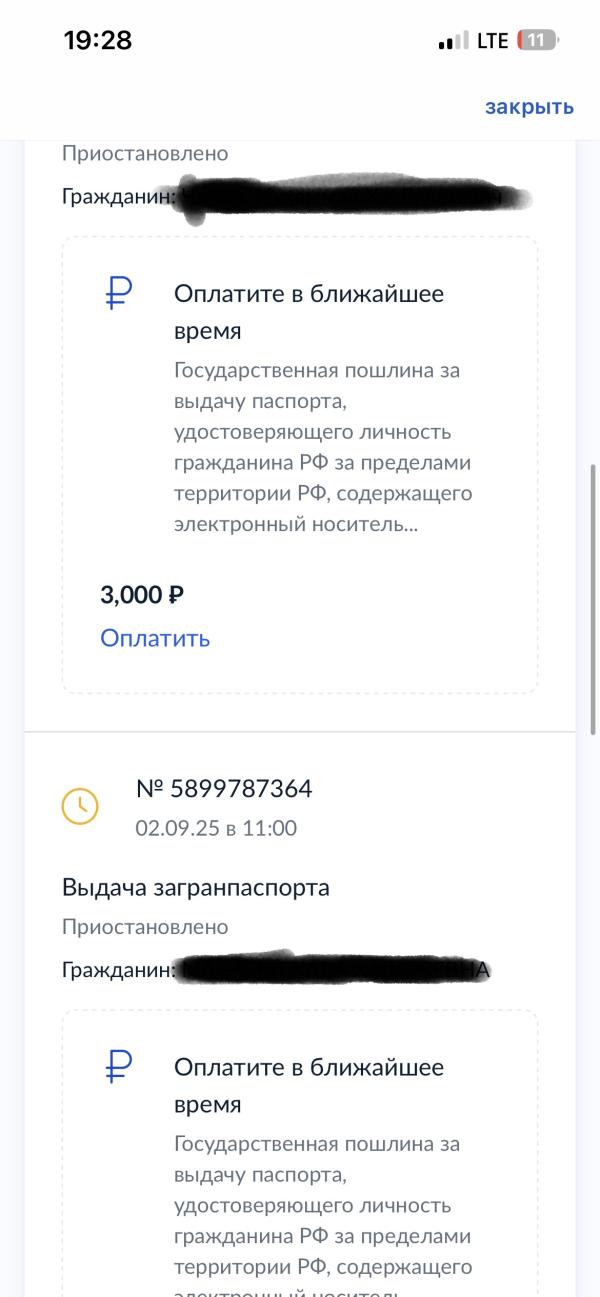Tap the redacted citizen name under «Выдача загранпаспорта»

pyautogui.click(x=335, y=970)
